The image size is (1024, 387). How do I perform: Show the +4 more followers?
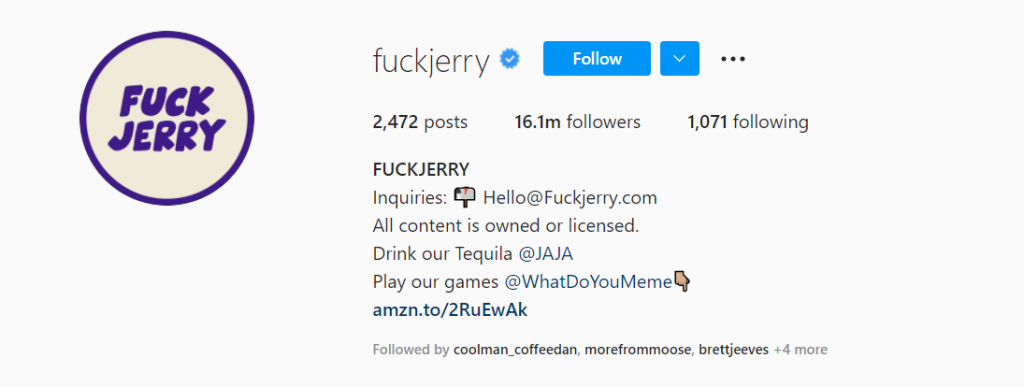800,349
